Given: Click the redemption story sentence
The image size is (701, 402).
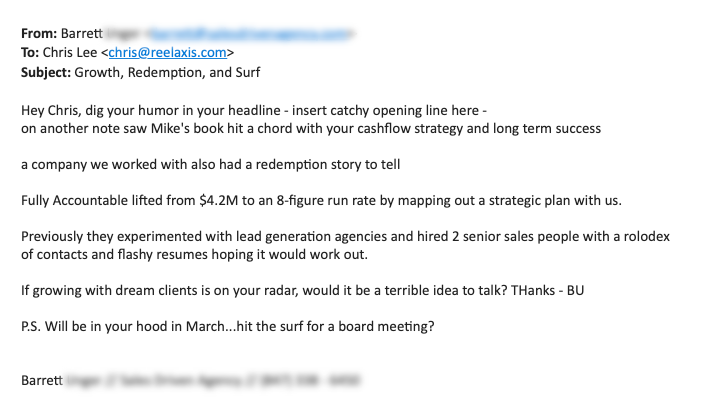Looking at the screenshot, I should coord(211,165).
